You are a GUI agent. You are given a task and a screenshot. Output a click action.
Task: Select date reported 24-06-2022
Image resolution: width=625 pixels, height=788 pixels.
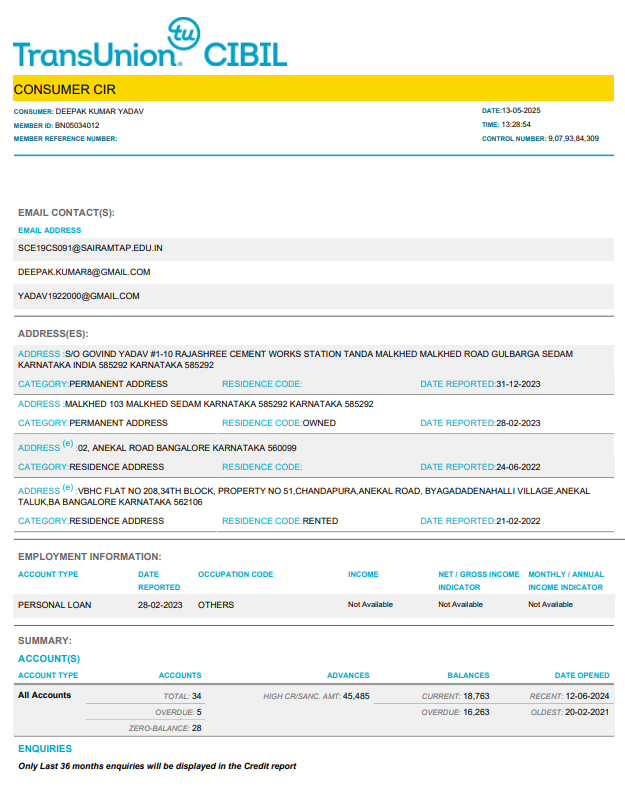(x=518, y=467)
